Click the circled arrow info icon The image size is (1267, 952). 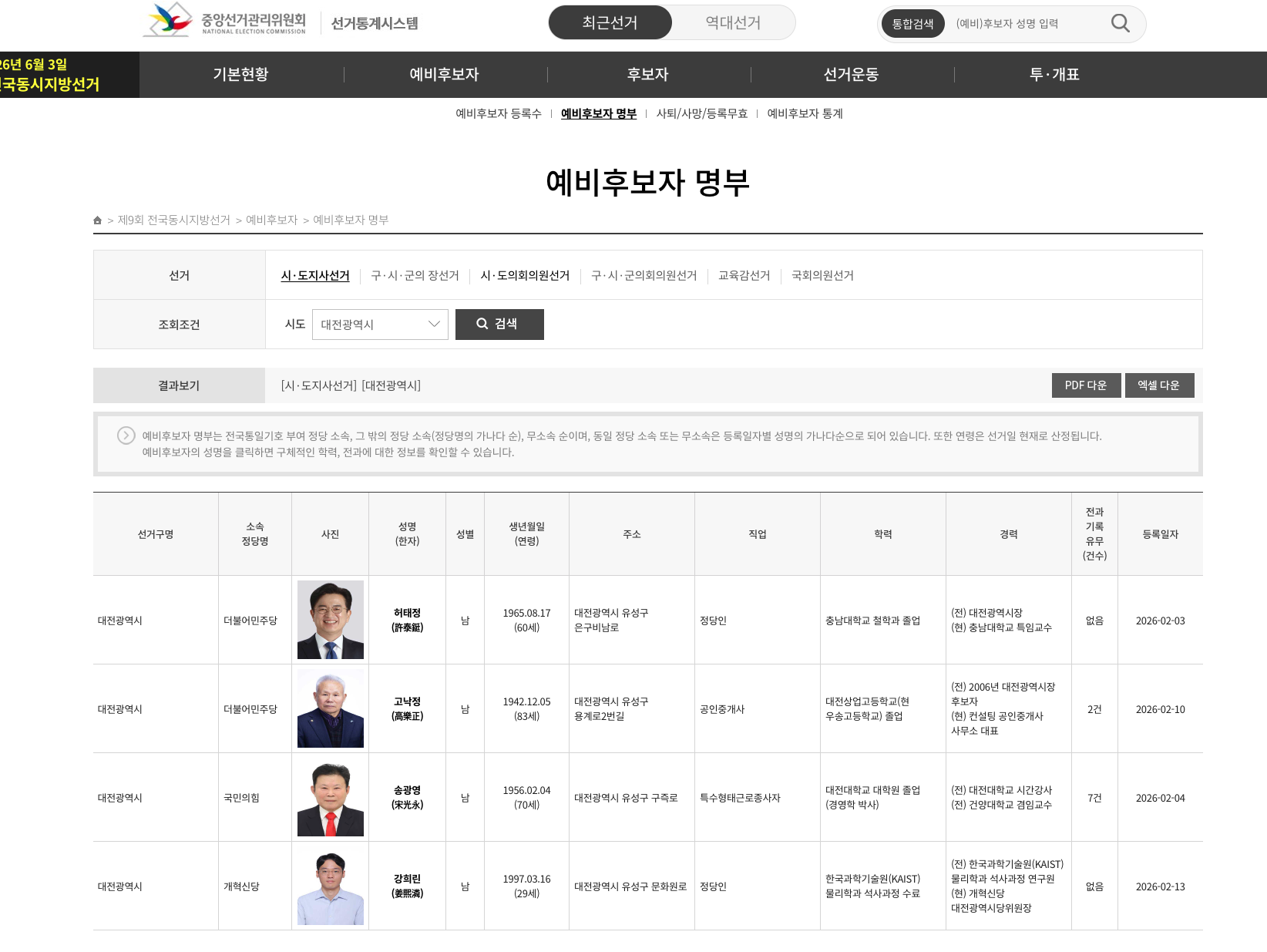point(126,436)
